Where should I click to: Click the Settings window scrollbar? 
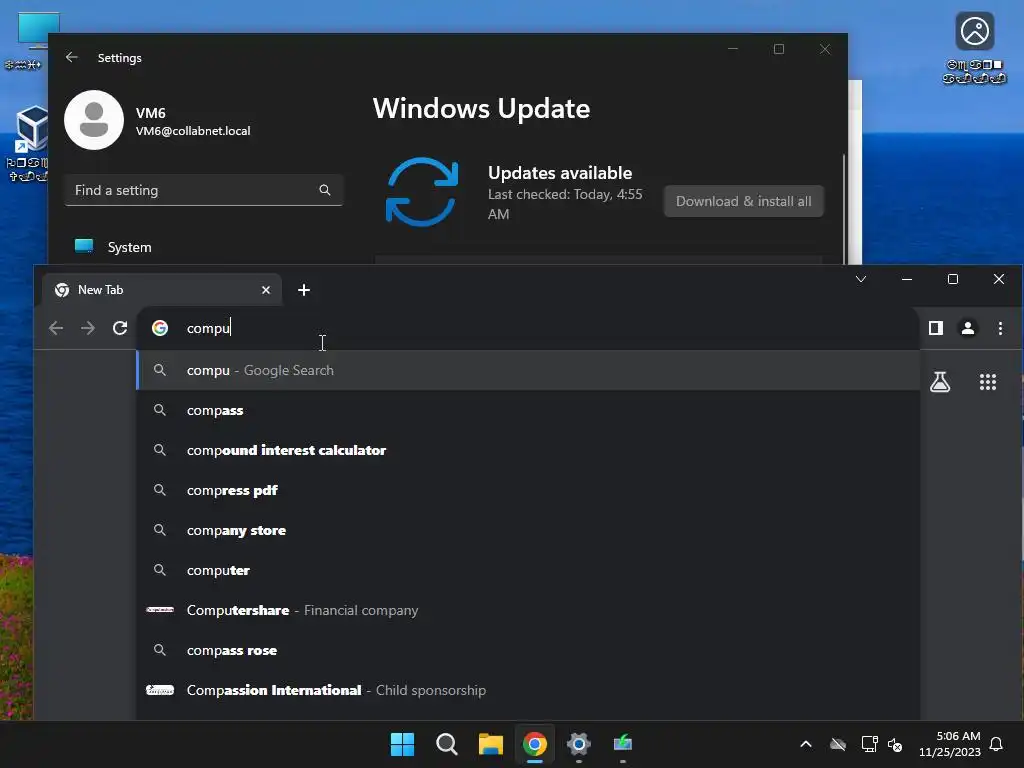[x=844, y=208]
